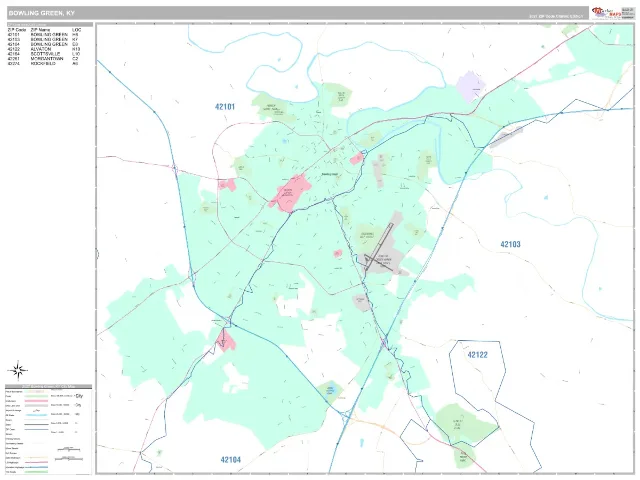The image size is (640, 480).
Task: Select the 42104 ZIP label on the map
Action: click(x=231, y=460)
